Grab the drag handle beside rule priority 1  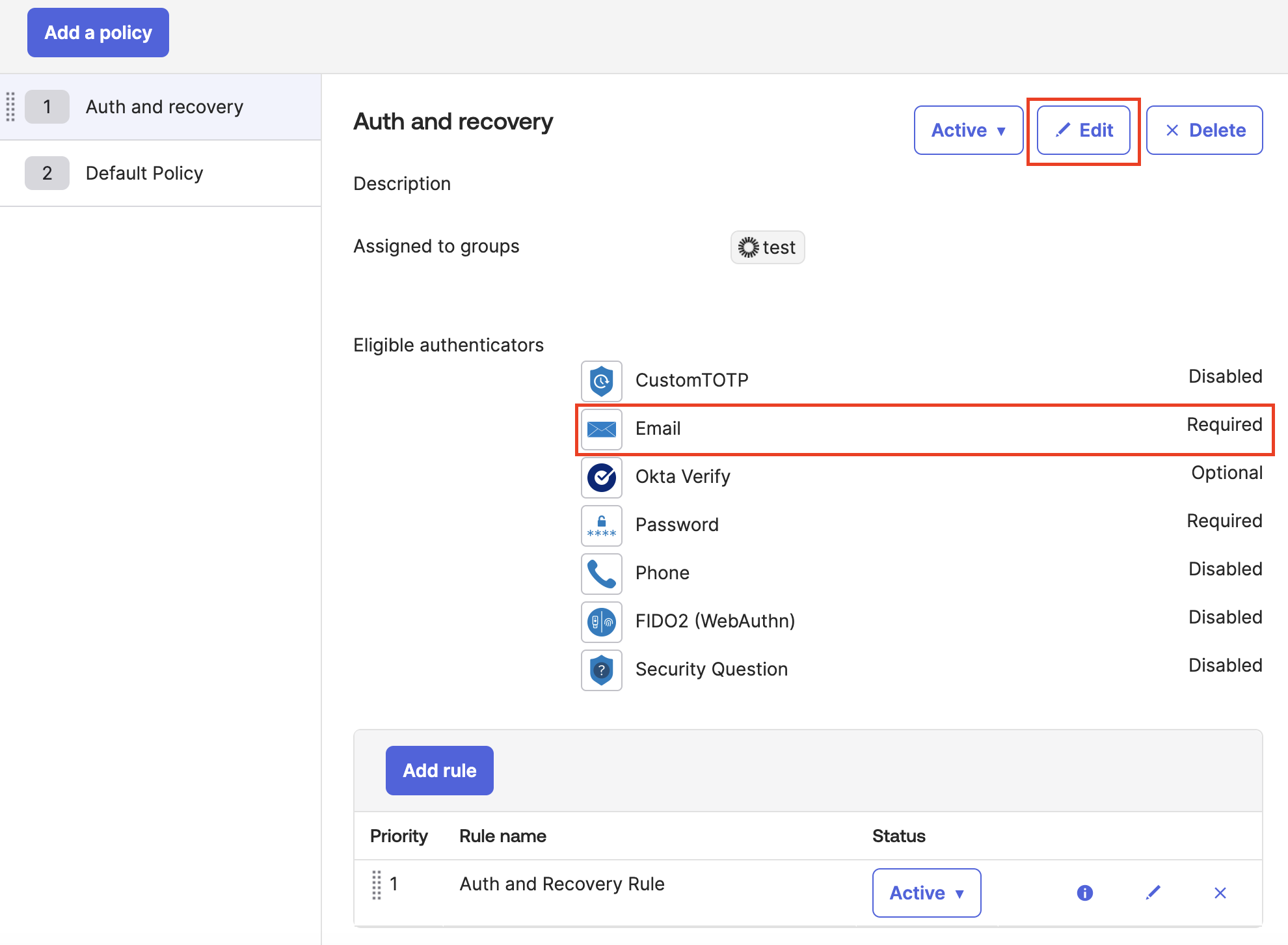click(x=376, y=884)
